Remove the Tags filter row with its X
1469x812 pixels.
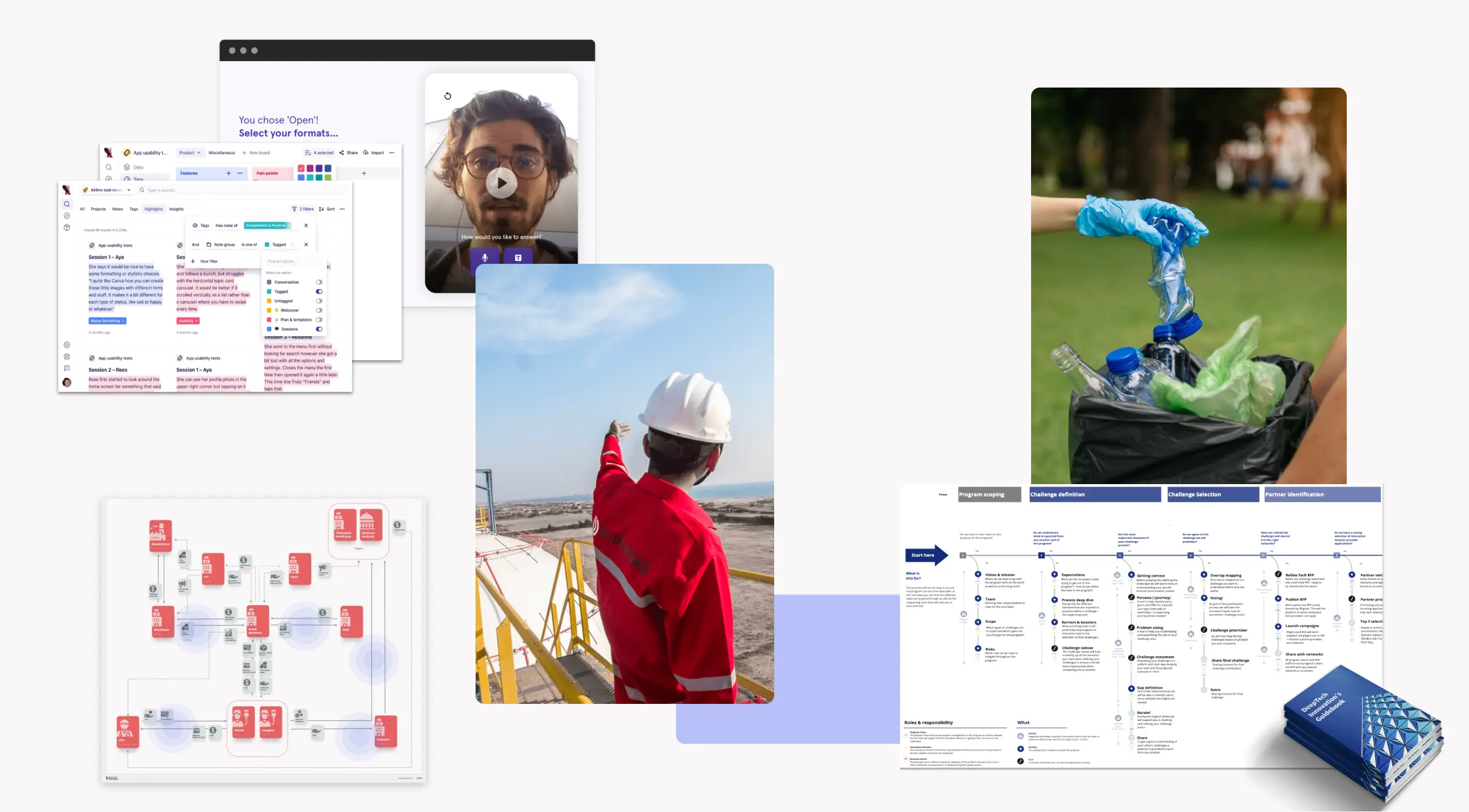tap(306, 226)
